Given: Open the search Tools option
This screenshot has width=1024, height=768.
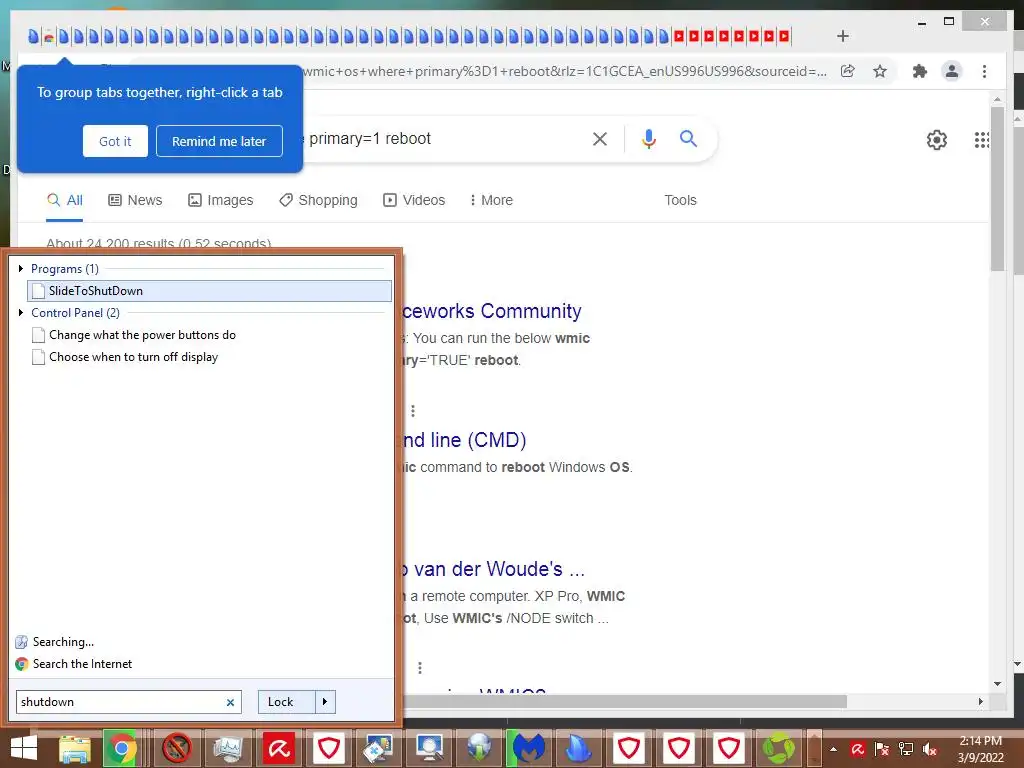Looking at the screenshot, I should tap(680, 200).
